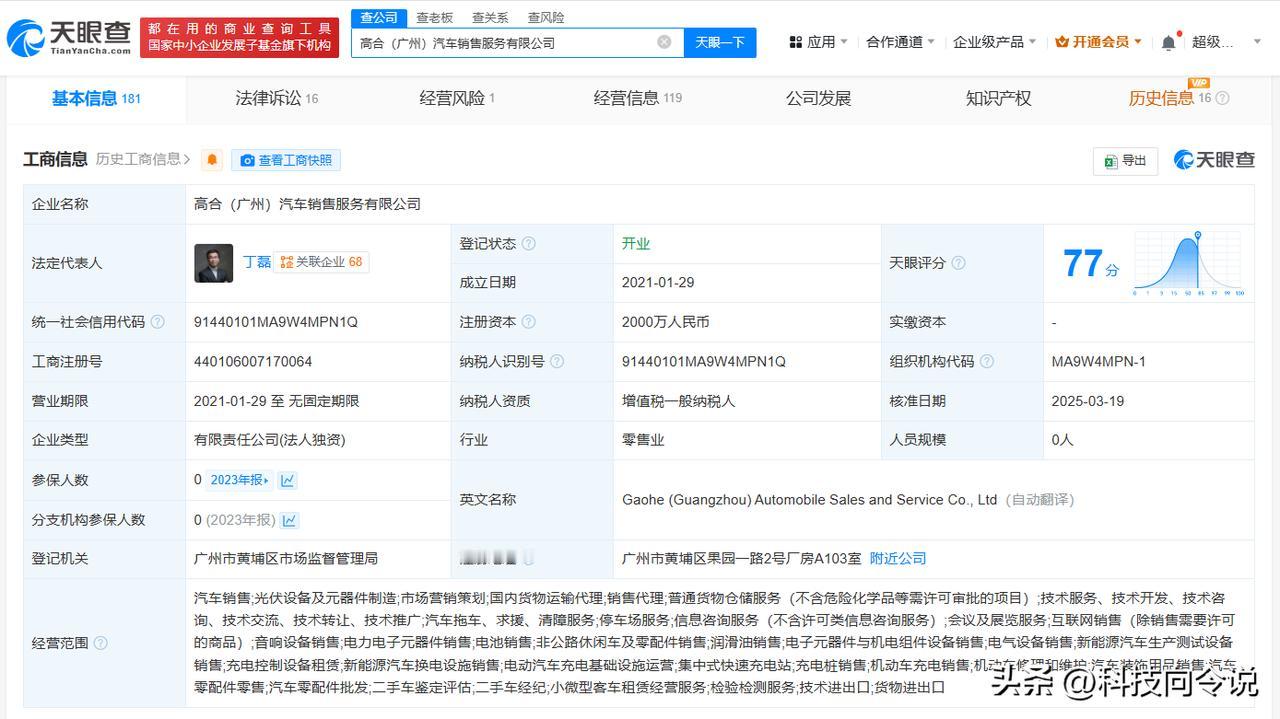
Task: Click the 天眼一下 search button
Action: pyautogui.click(x=720, y=42)
